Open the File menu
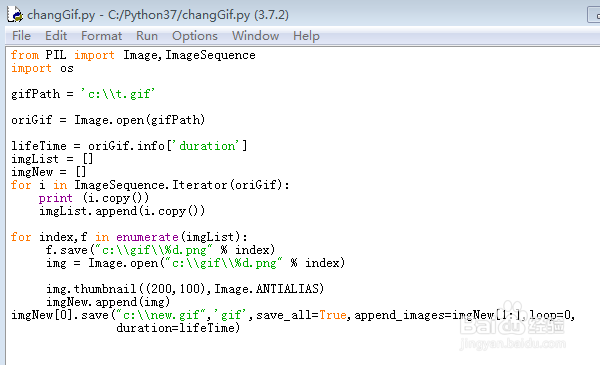Image resolution: width=600 pixels, height=365 pixels. [x=21, y=36]
